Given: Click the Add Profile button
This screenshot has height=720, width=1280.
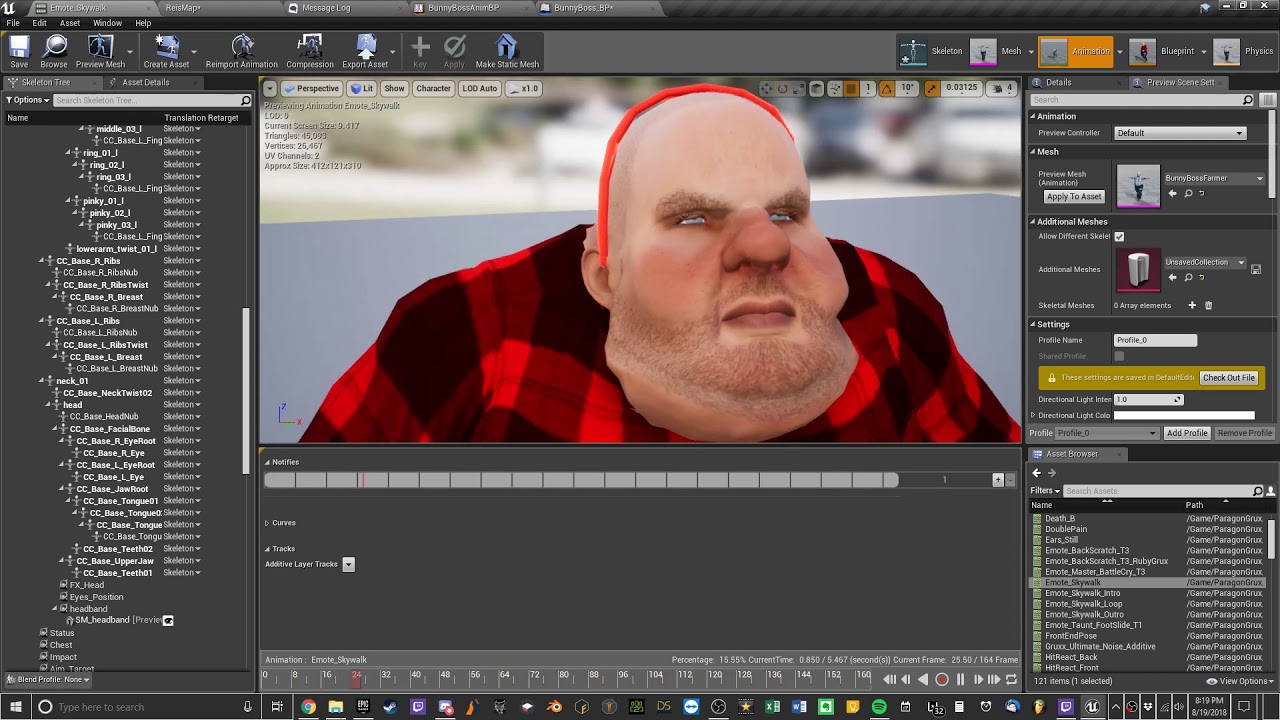Looking at the screenshot, I should point(1187,433).
